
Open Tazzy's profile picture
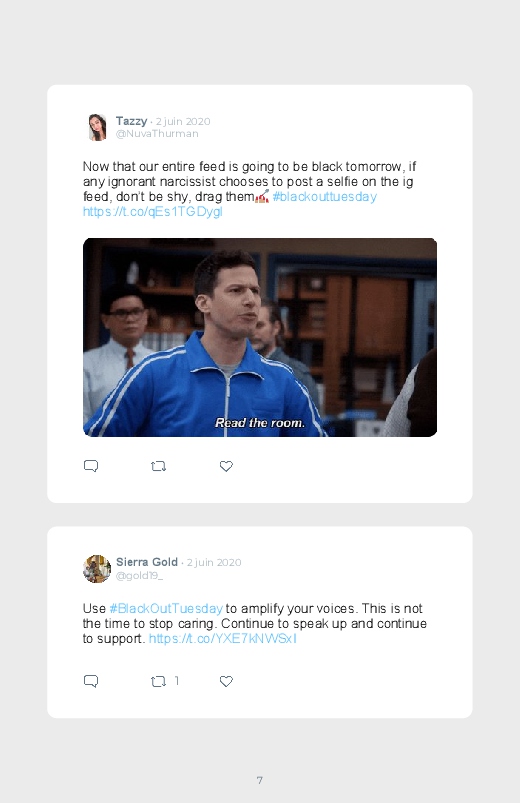97,127
